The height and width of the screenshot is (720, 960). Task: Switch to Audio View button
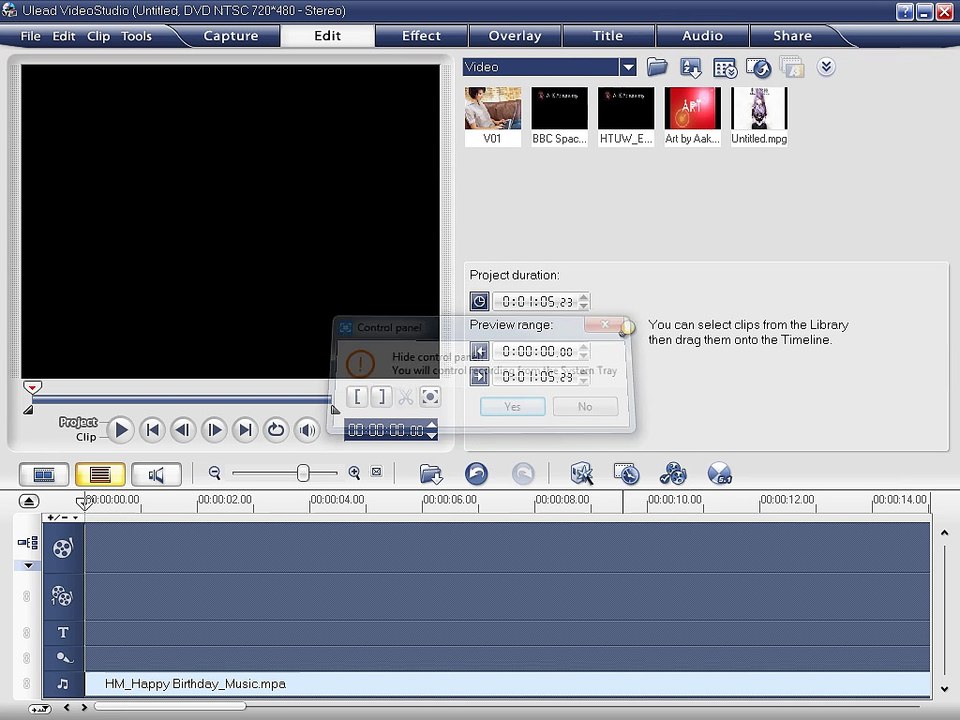tap(156, 474)
